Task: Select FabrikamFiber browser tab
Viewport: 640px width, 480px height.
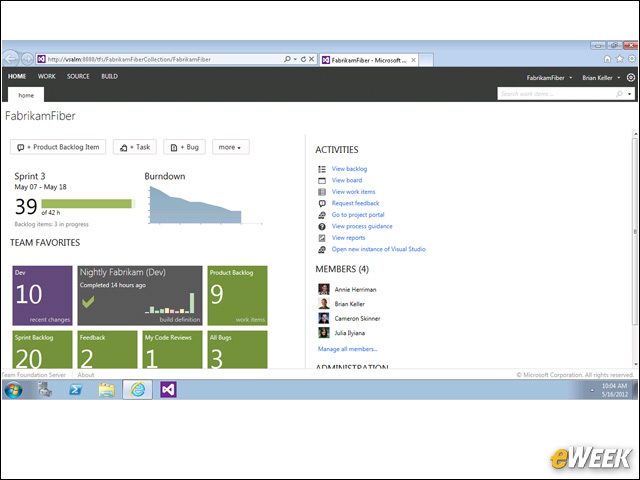Action: pos(369,60)
